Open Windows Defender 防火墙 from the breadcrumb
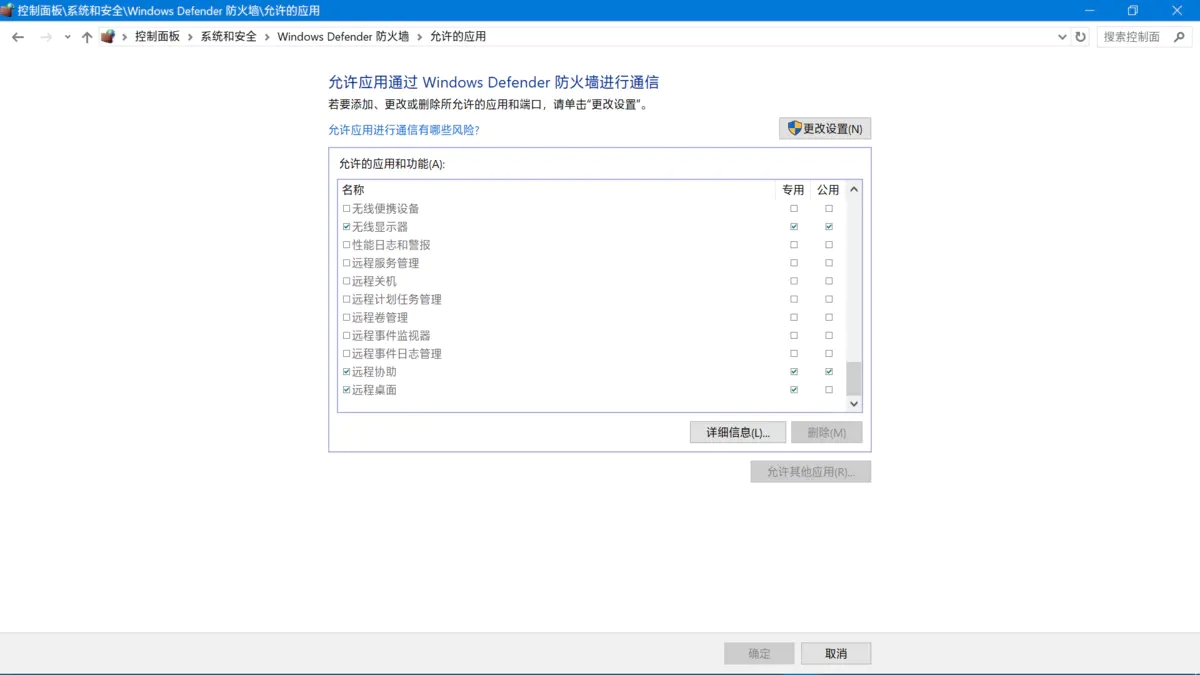The width and height of the screenshot is (1200, 675). (340, 36)
